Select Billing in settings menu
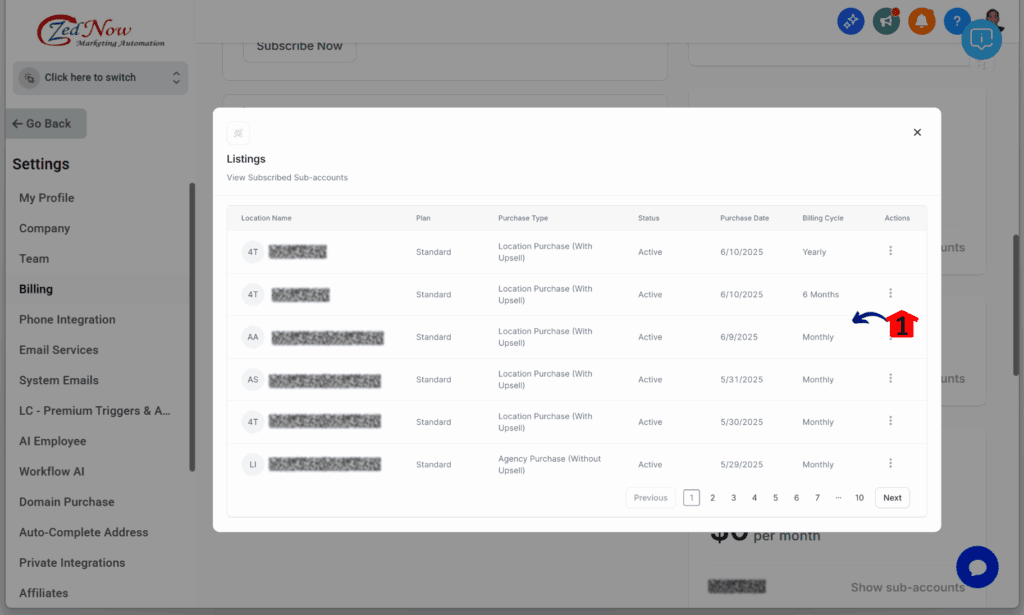The width and height of the screenshot is (1024, 615). point(36,289)
